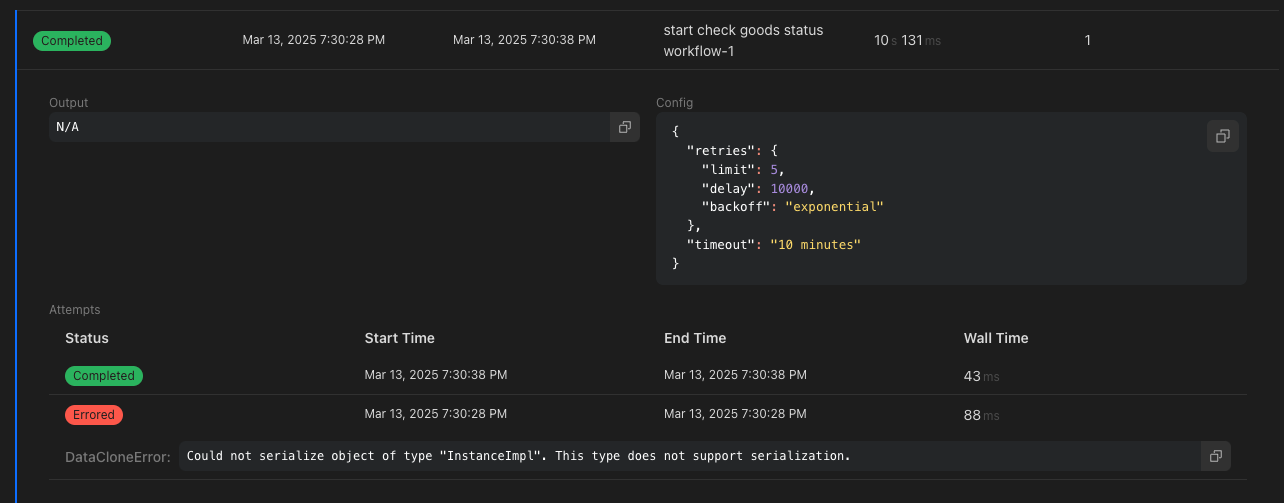Click the DataCloneError message field
The width and height of the screenshot is (1284, 503).
click(x=688, y=456)
